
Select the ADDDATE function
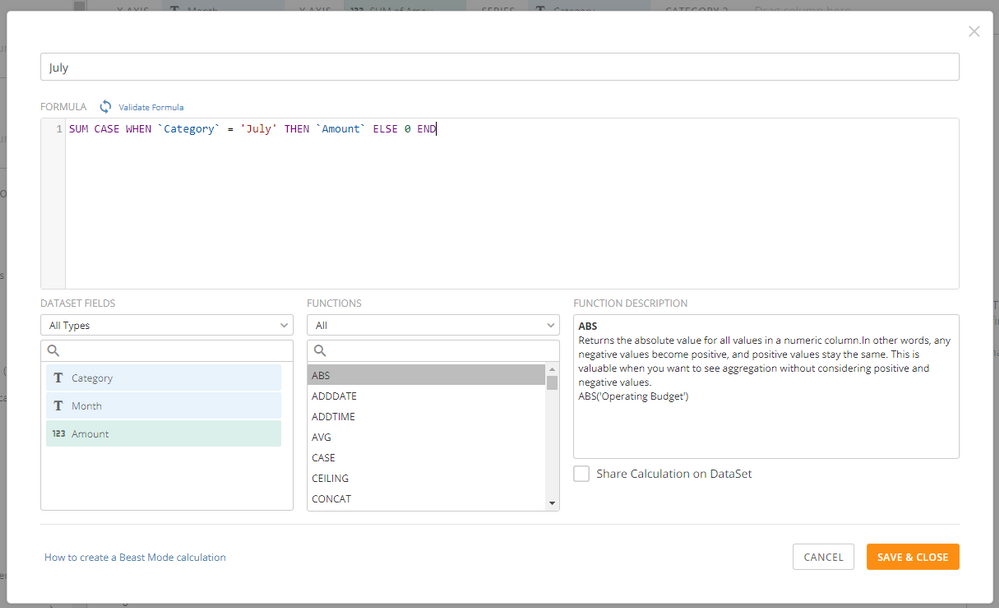click(x=426, y=396)
